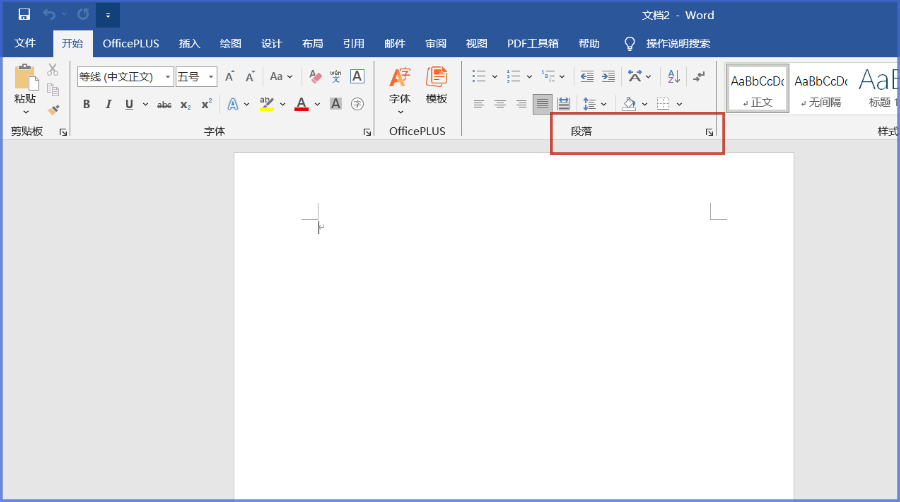Click the 操作说明搜索 search box

[677, 44]
